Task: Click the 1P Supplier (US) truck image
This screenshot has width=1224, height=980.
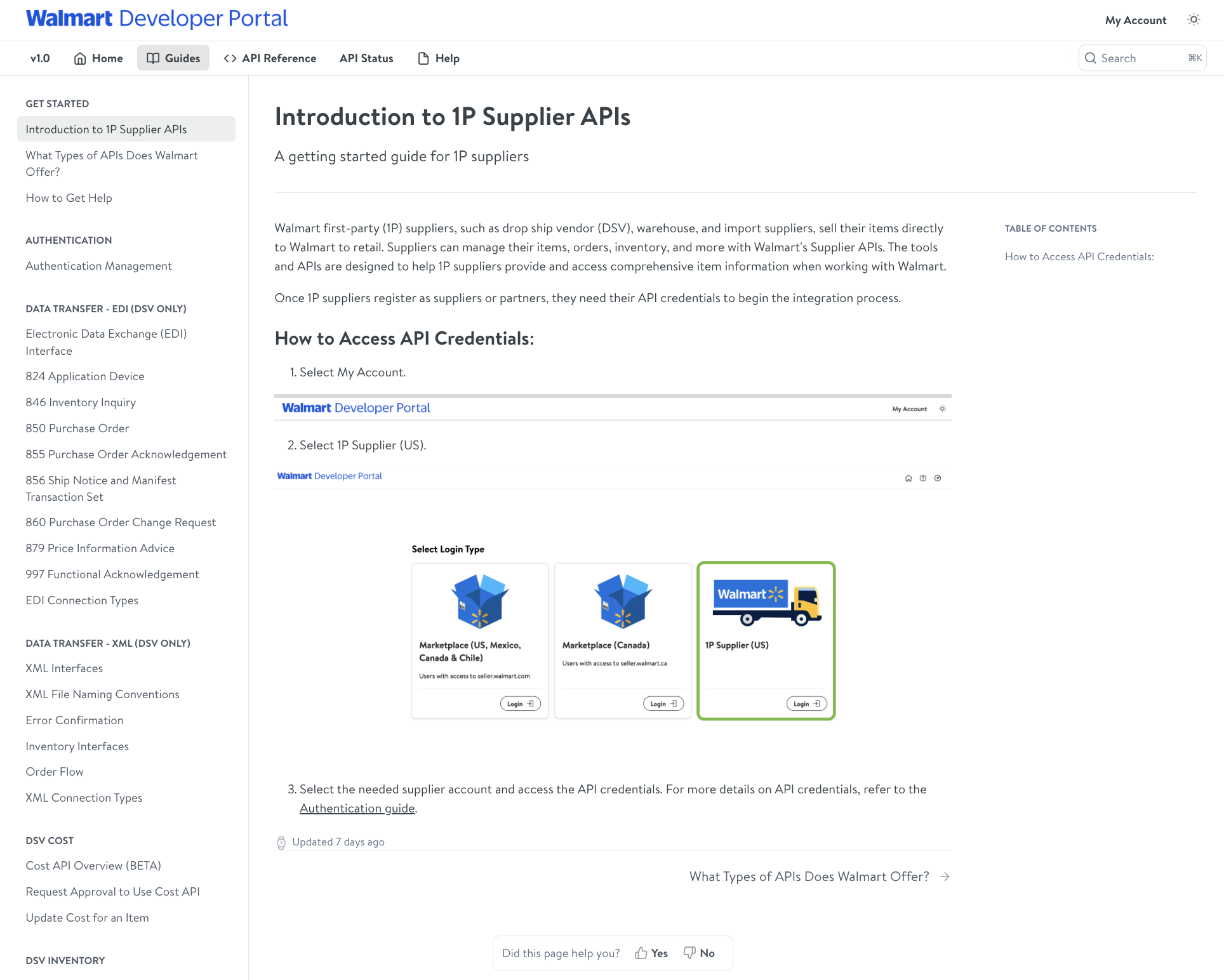Action: [767, 602]
